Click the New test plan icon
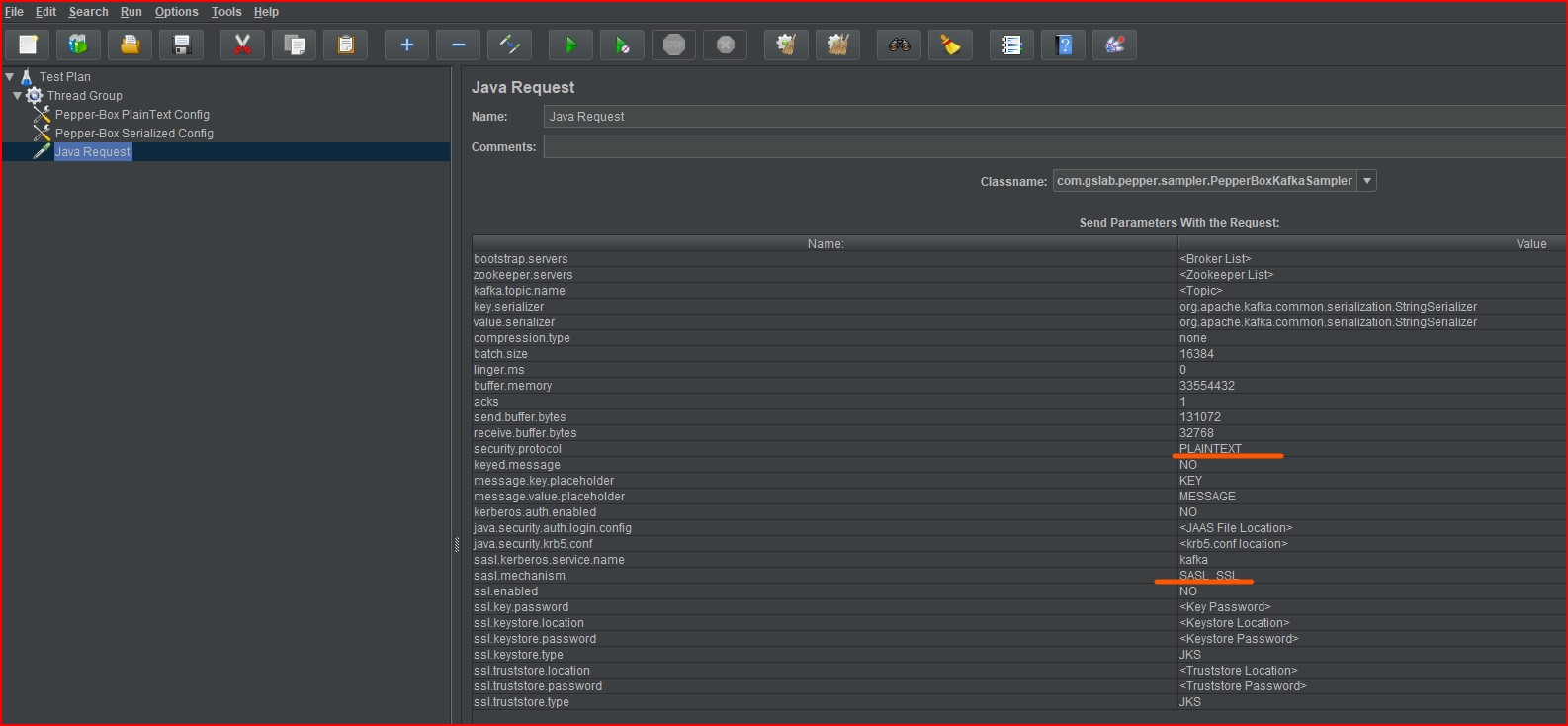Viewport: 1568px width, 726px height. coord(28,45)
